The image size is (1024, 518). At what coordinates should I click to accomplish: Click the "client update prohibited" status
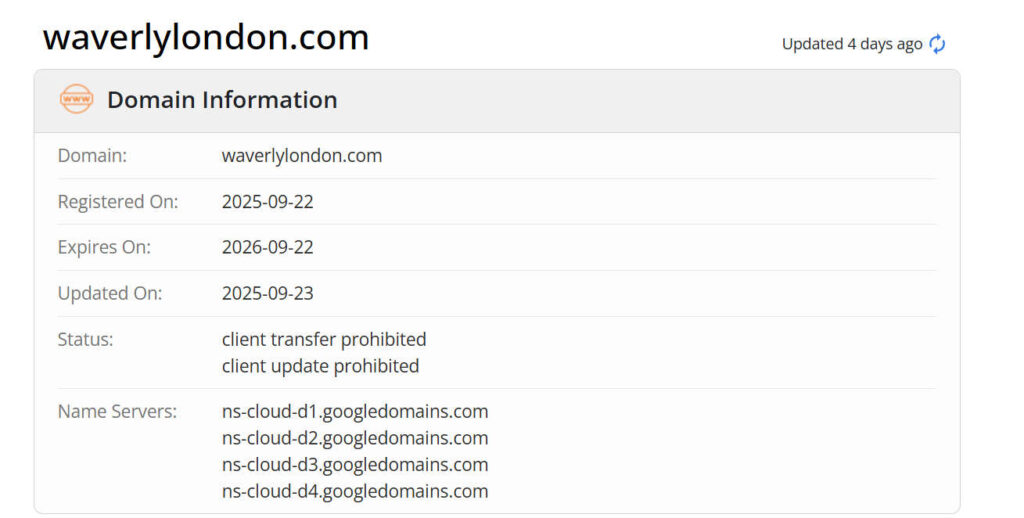point(320,366)
